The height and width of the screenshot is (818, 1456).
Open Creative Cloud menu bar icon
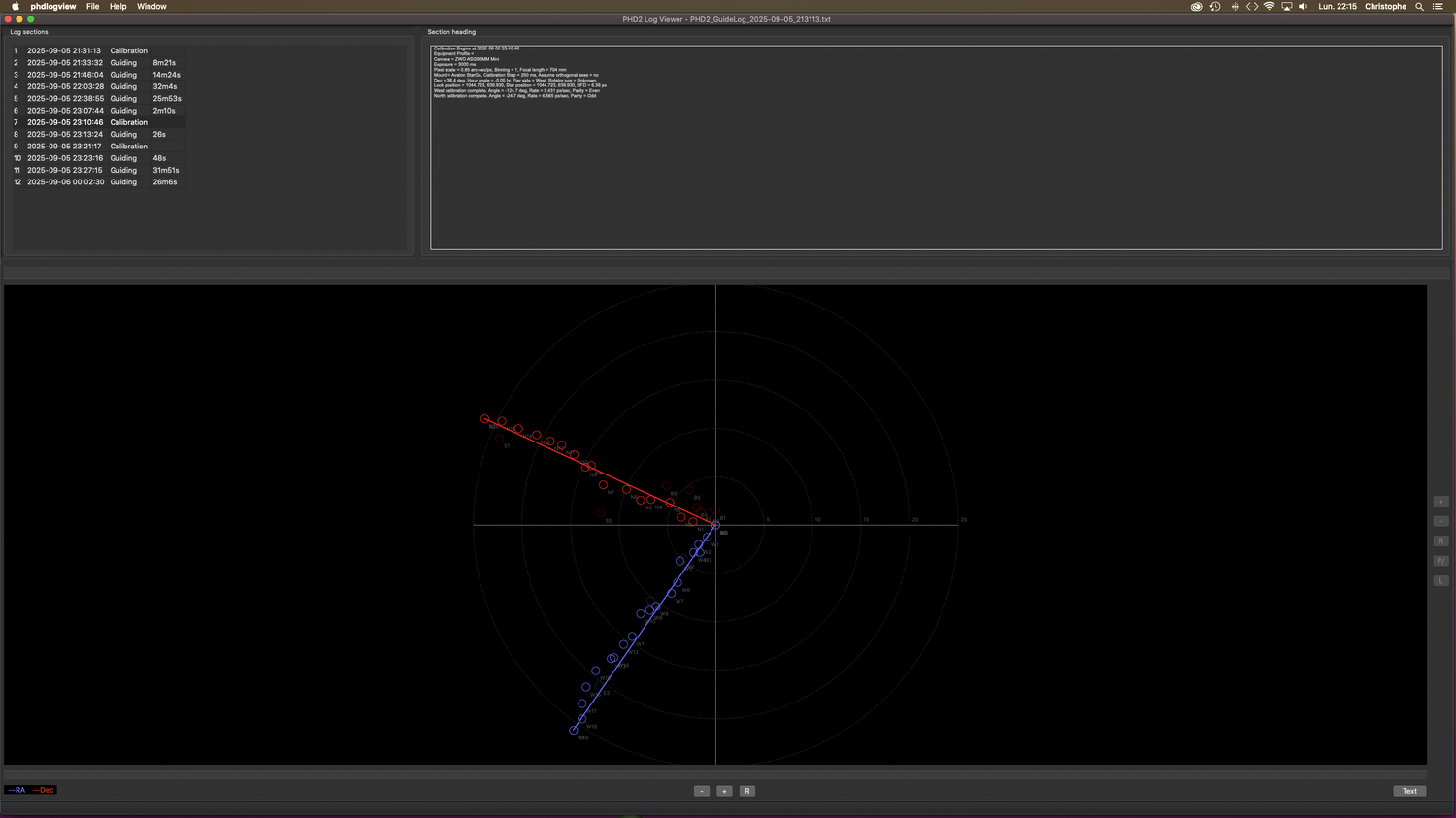pos(1196,6)
